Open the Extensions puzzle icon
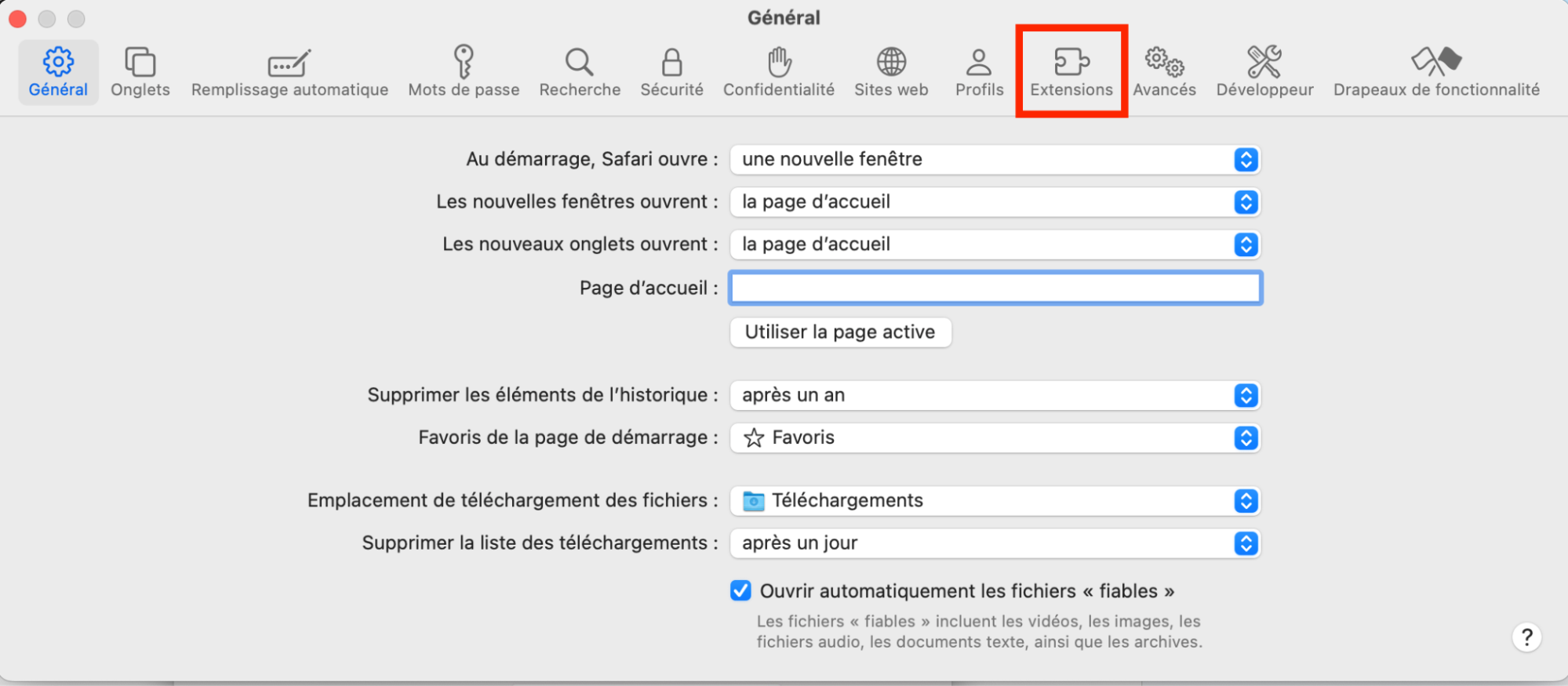Image resolution: width=1568 pixels, height=686 pixels. pos(1071,61)
